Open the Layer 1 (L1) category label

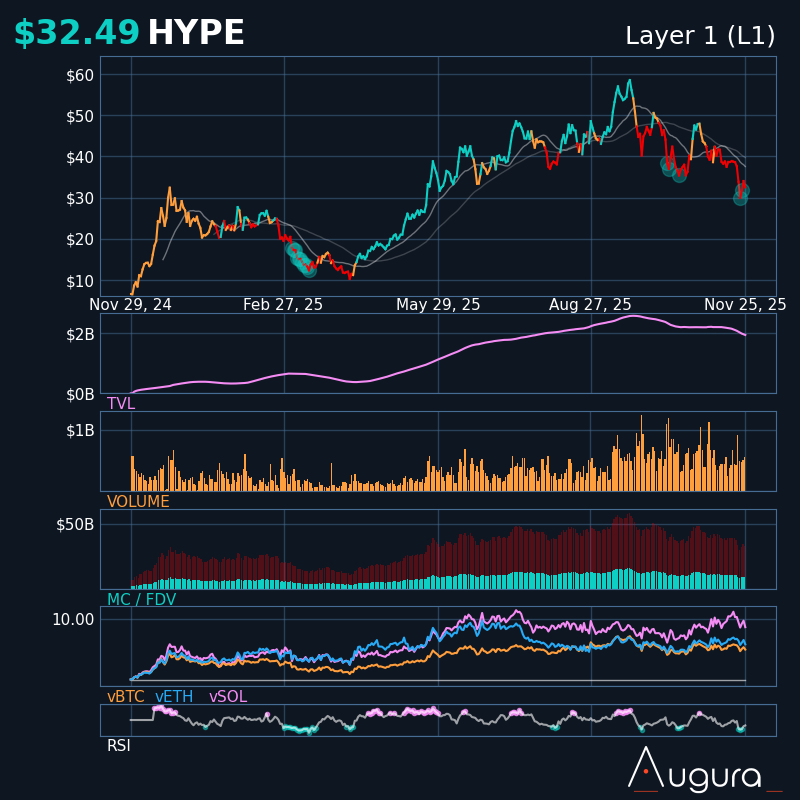(700, 36)
